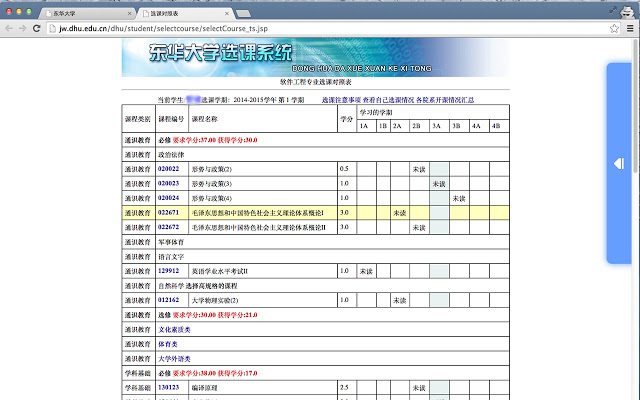Click red text 要求学分:37.00 获得学分:30.0
Screen dimensions: 640x400
(215, 140)
